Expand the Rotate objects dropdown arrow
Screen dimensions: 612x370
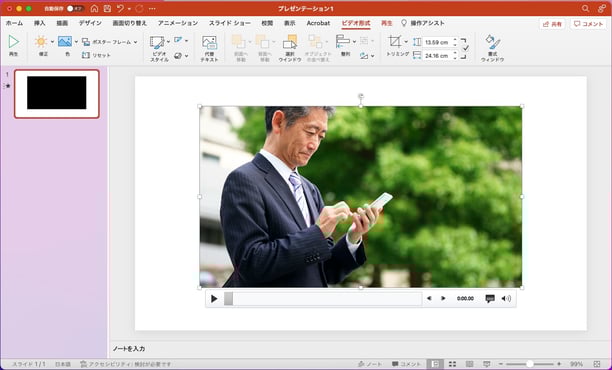pos(372,56)
